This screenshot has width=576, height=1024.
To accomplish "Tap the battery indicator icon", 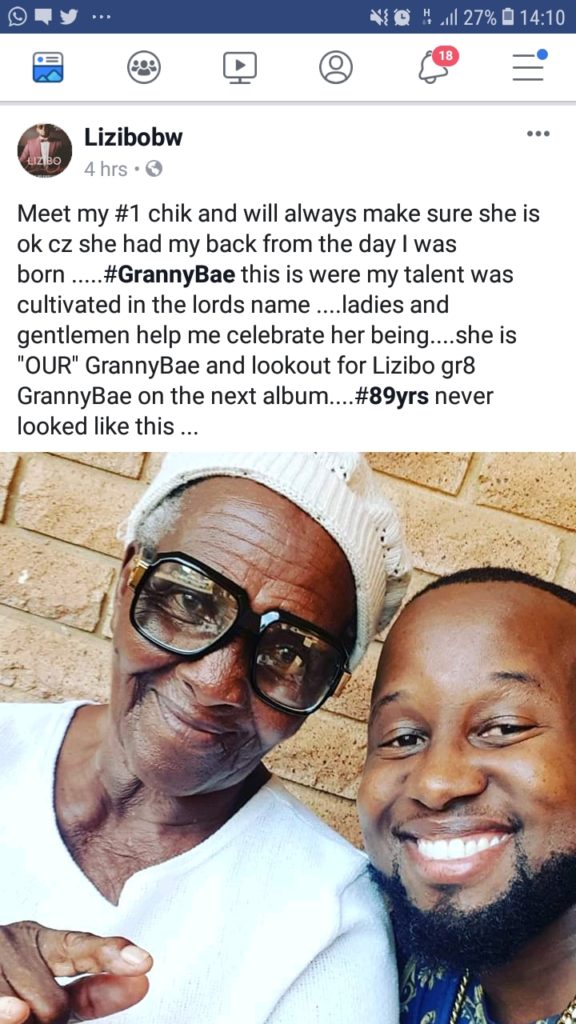I will [509, 18].
